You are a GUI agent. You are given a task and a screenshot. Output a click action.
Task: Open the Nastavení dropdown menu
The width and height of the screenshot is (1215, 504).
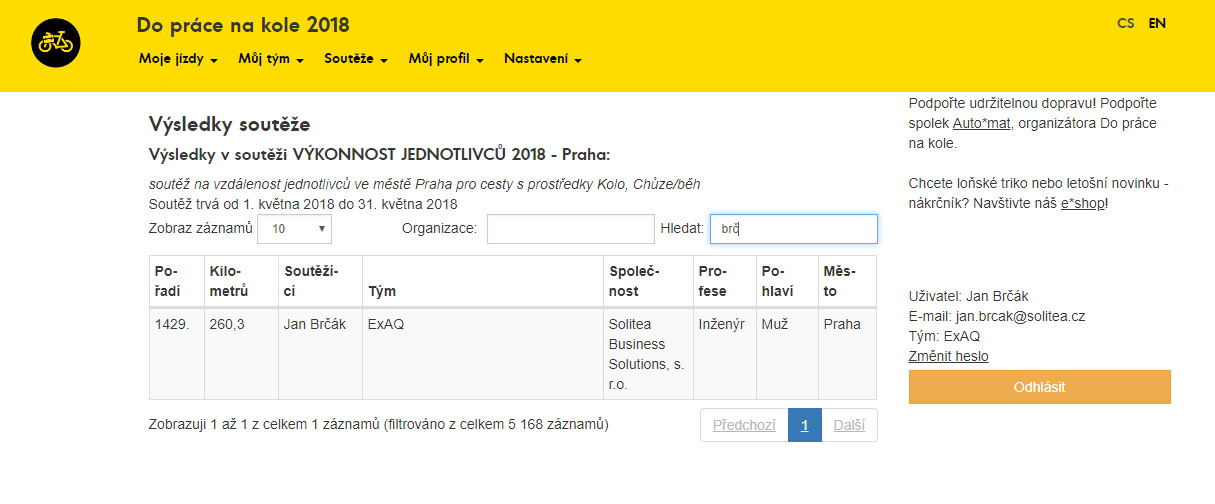pyautogui.click(x=542, y=59)
